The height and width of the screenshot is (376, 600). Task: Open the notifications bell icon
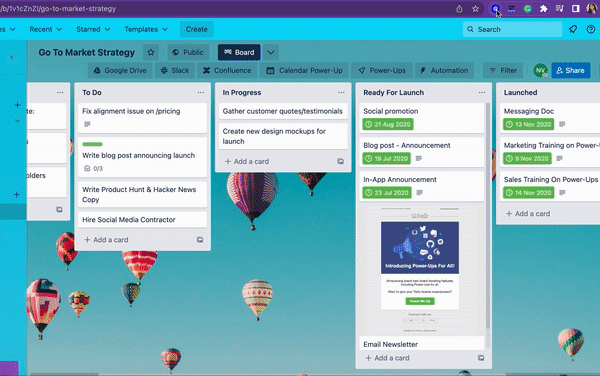pyautogui.click(x=573, y=29)
